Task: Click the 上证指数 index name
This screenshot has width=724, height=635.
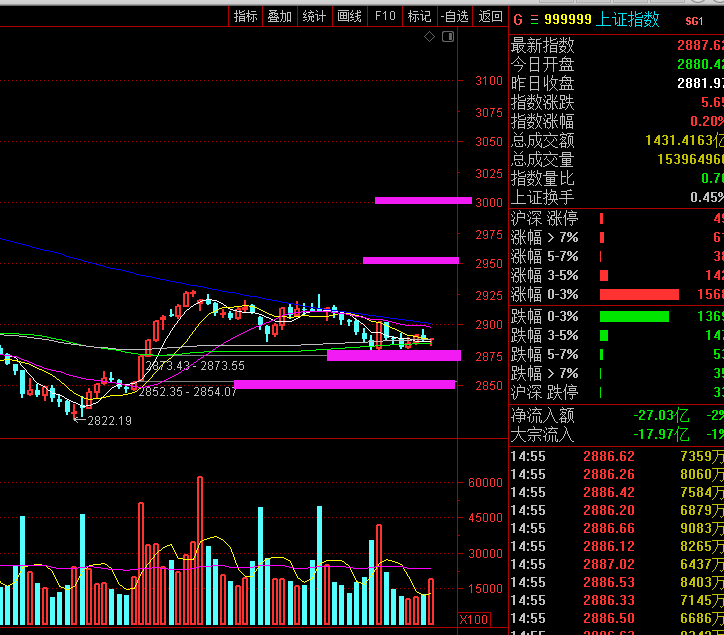Action: coord(628,19)
